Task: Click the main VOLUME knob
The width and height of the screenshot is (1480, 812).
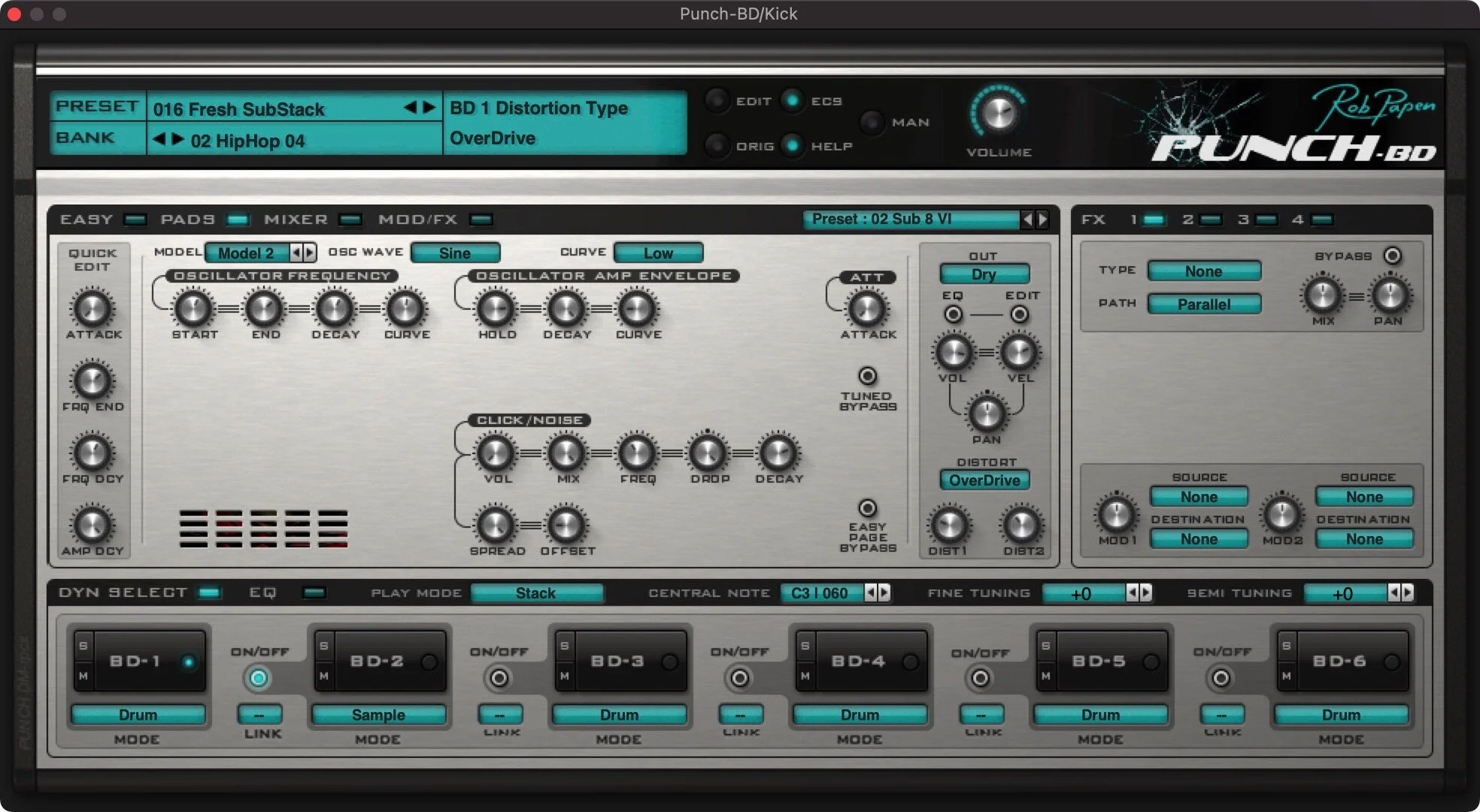Action: point(998,114)
